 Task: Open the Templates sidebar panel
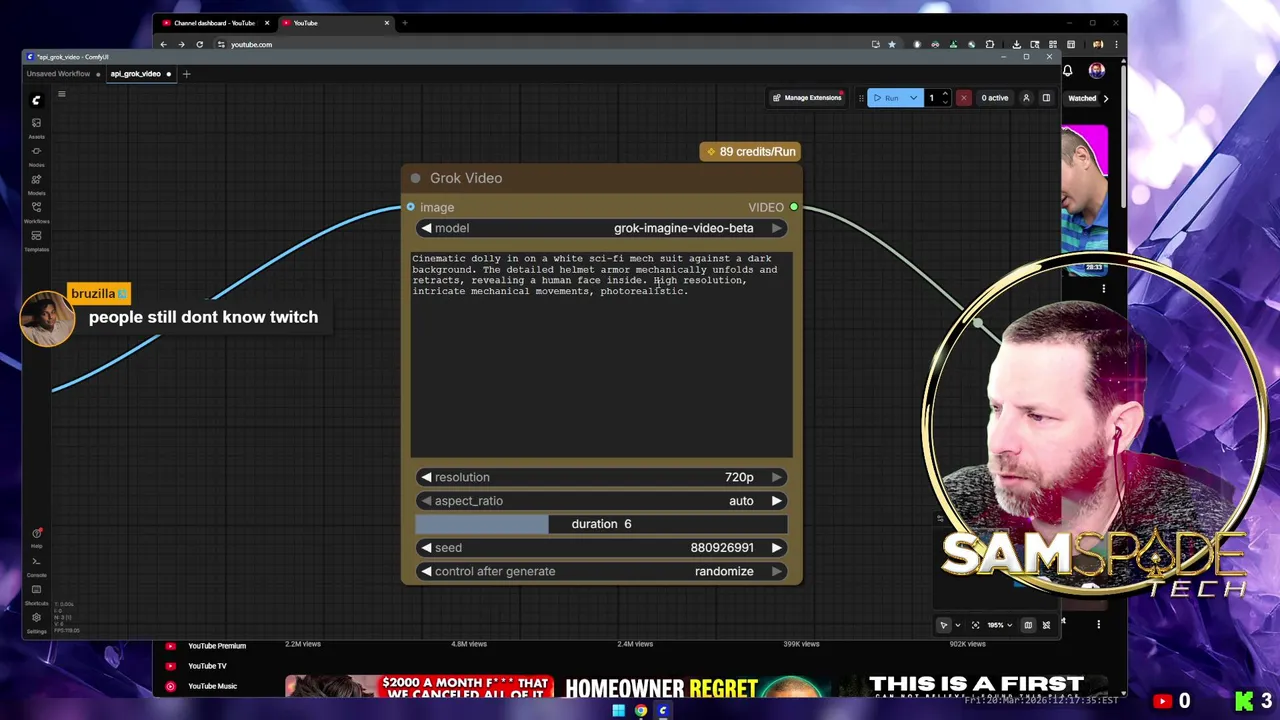(x=36, y=239)
